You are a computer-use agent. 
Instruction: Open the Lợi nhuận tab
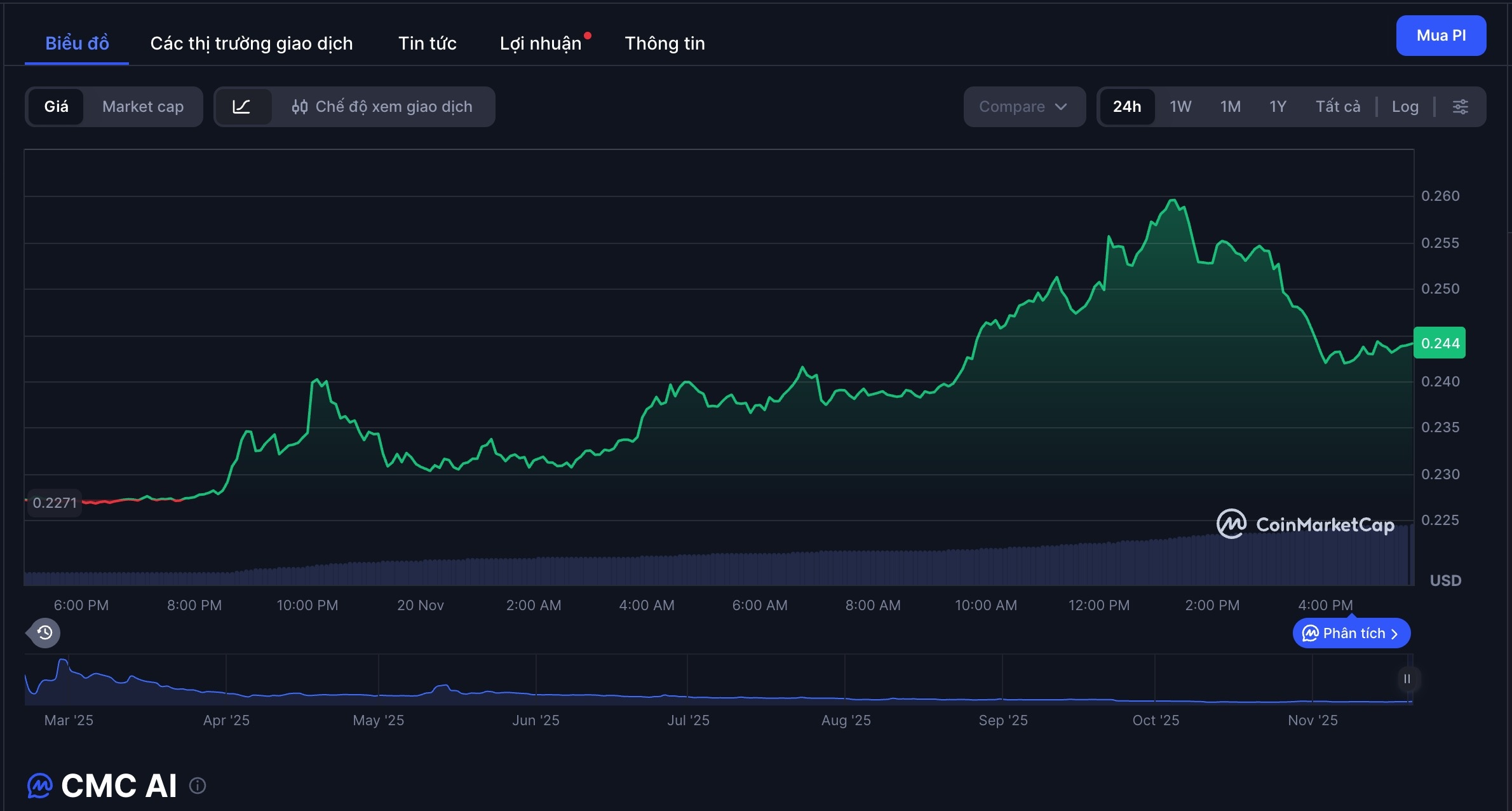point(541,43)
